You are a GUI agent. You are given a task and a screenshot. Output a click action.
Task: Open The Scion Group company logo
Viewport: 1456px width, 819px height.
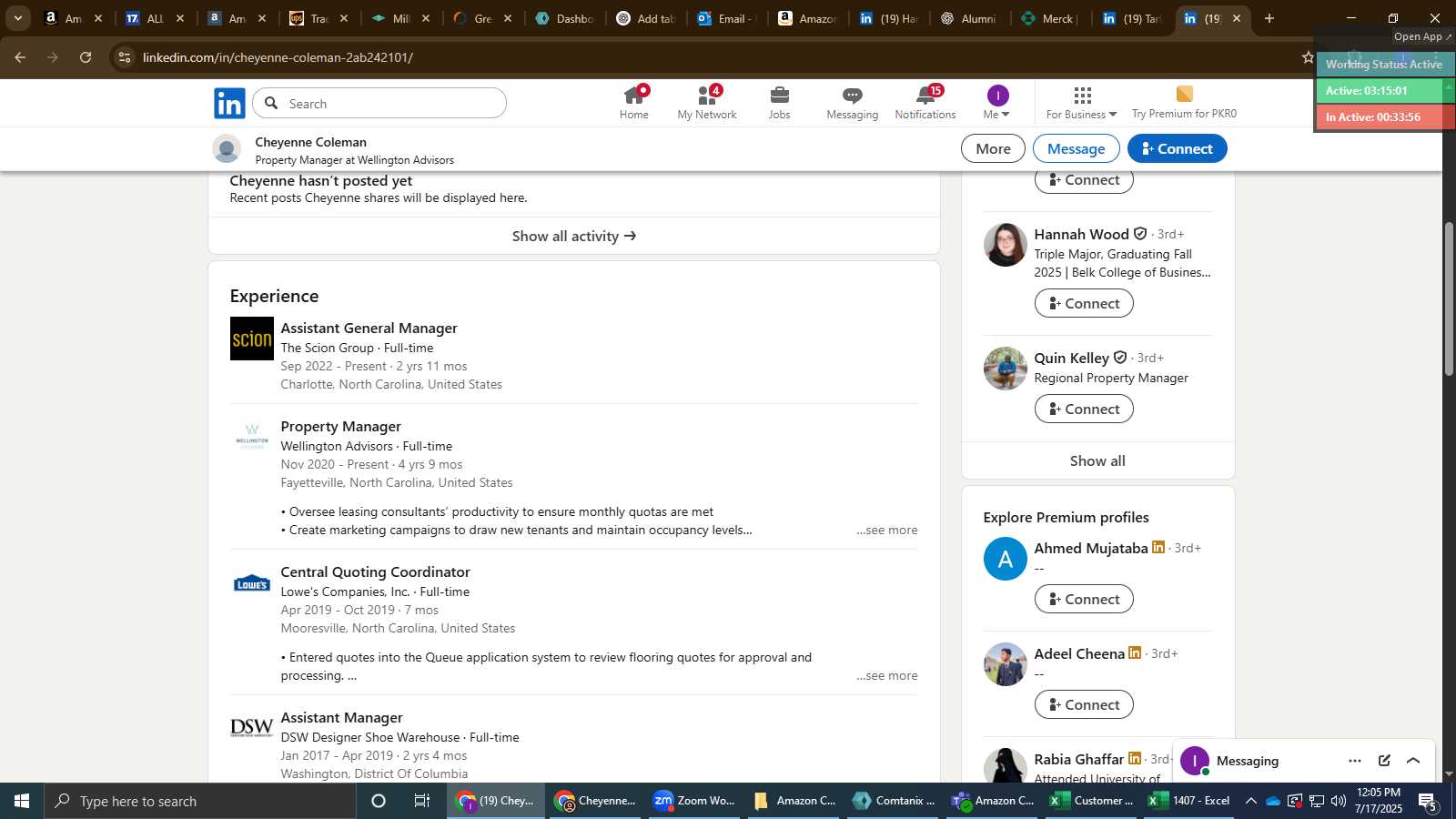pyautogui.click(x=252, y=339)
